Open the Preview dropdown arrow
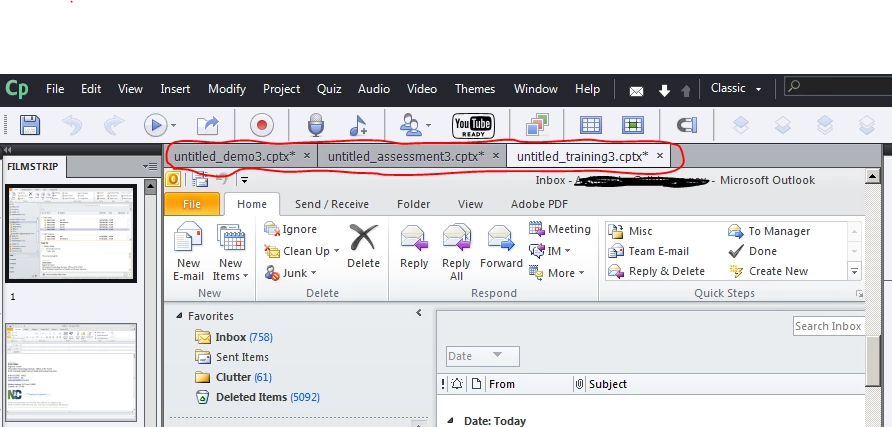Viewport: 892px width, 427px height. click(x=174, y=126)
